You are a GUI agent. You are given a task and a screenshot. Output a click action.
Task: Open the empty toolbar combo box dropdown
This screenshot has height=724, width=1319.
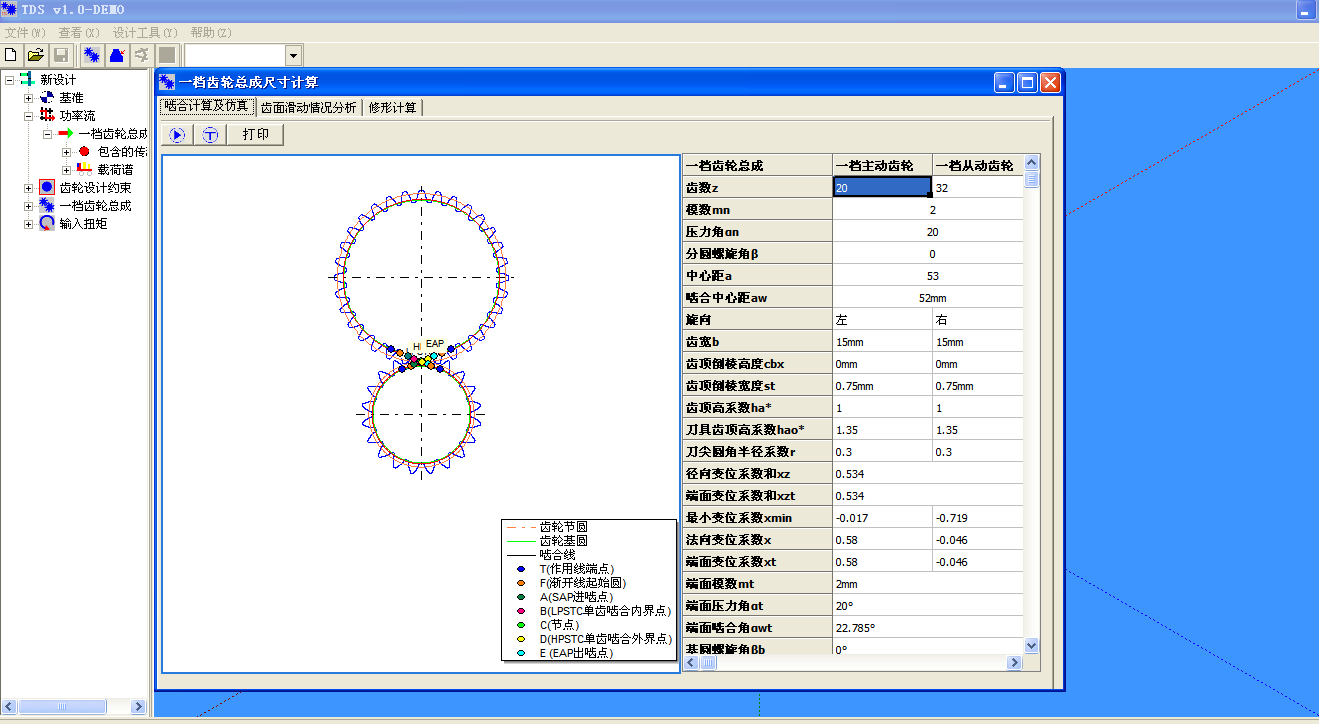(x=293, y=56)
